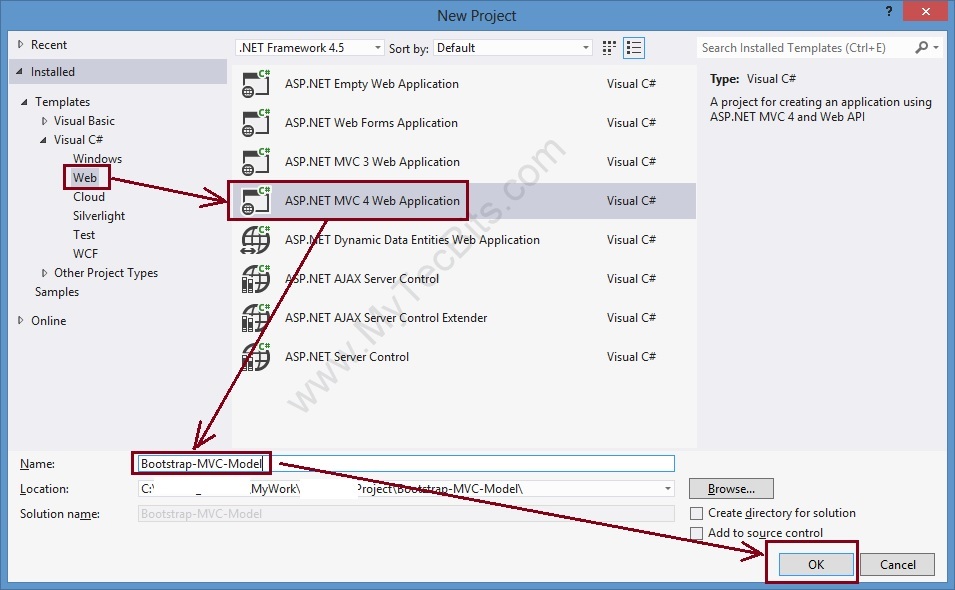Click the ASP.NET Server Control icon
Screen dimensions: 955x590
click(x=256, y=356)
